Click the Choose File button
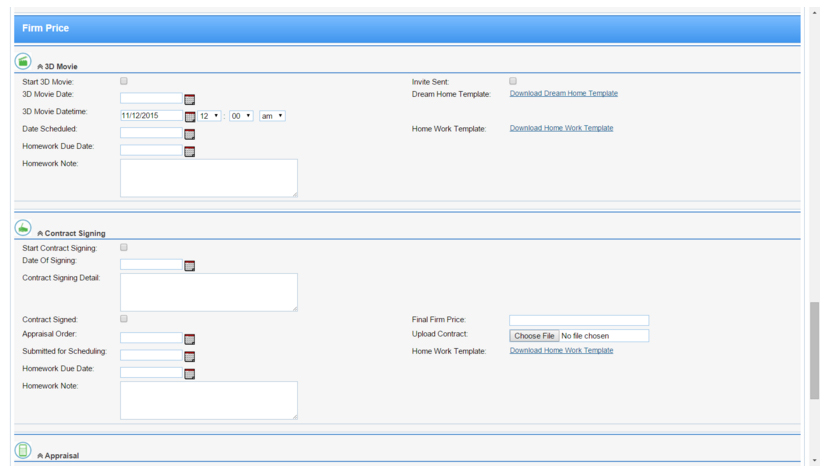The width and height of the screenshot is (833, 470). [x=534, y=336]
